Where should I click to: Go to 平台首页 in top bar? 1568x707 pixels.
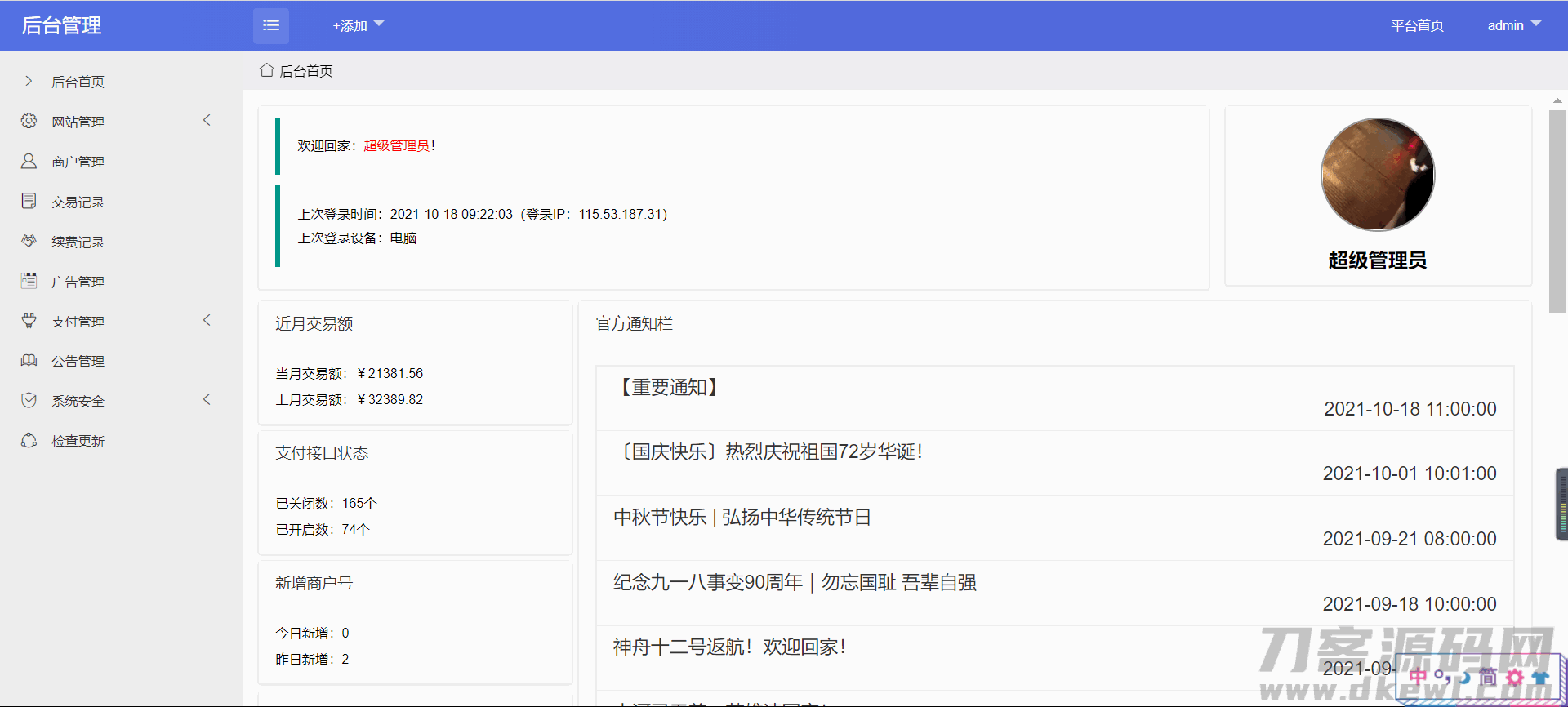[1417, 26]
